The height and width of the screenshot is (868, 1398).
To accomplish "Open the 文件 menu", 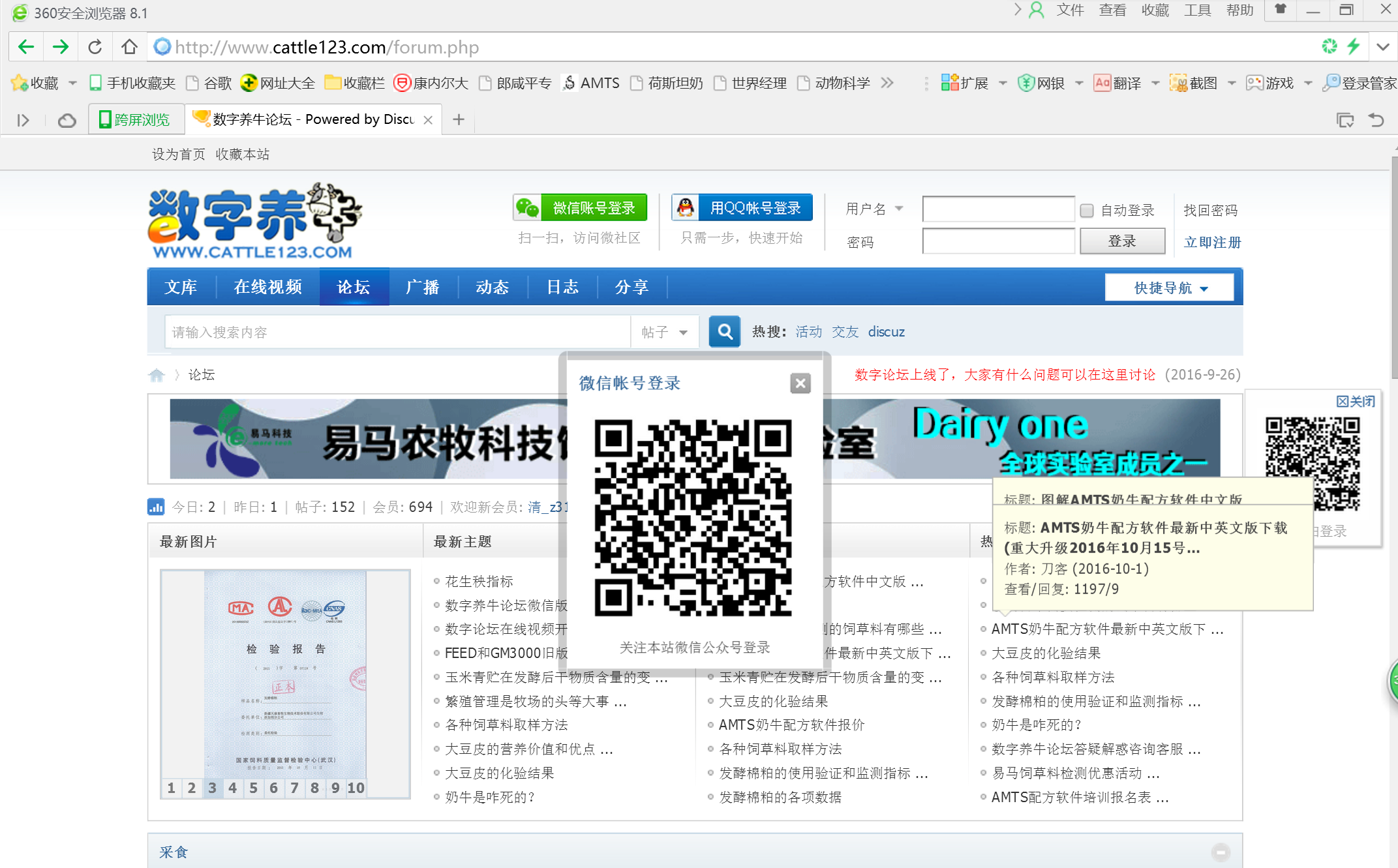I will tap(1071, 10).
